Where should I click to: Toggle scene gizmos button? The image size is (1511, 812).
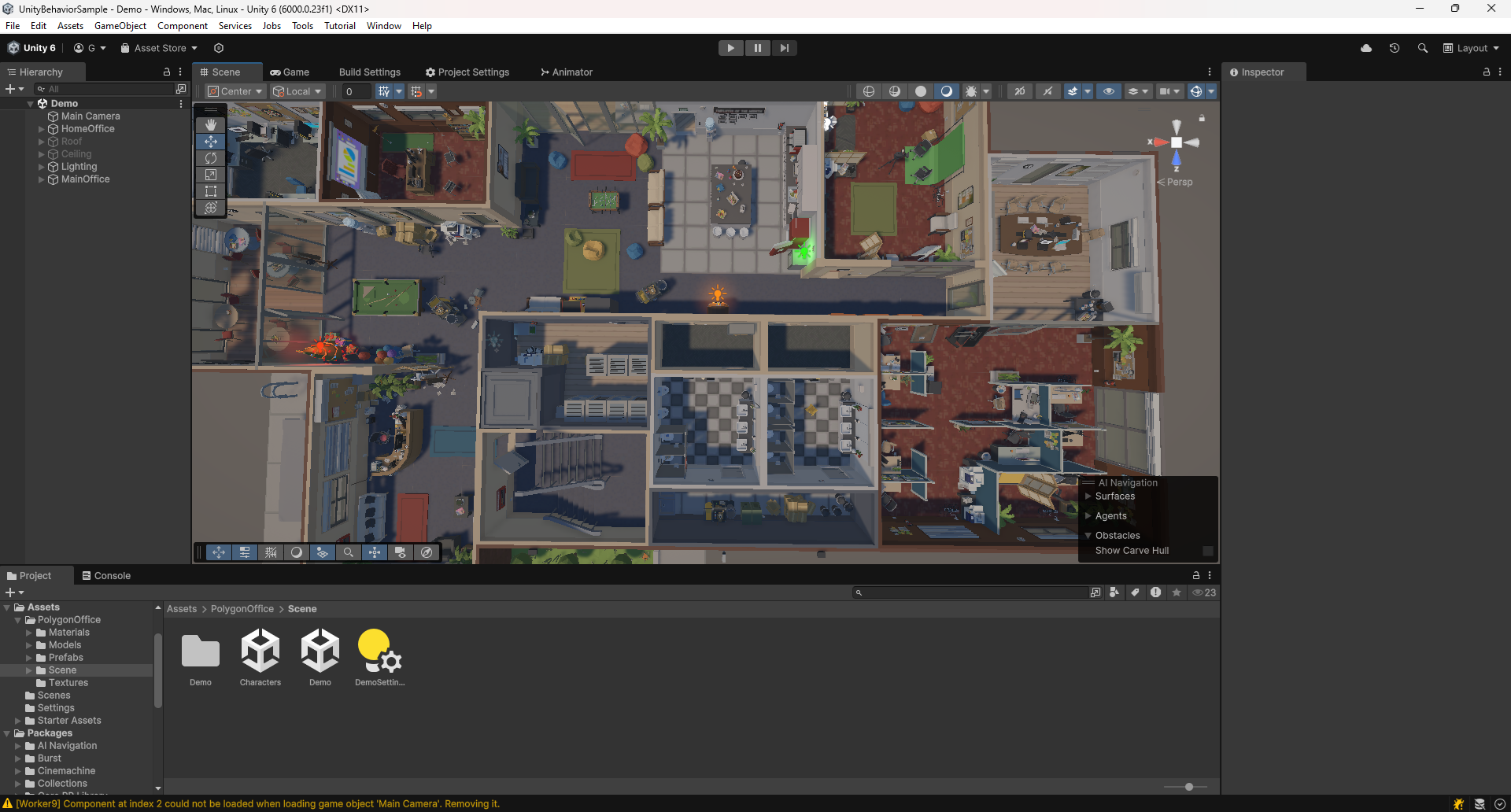tap(1196, 91)
